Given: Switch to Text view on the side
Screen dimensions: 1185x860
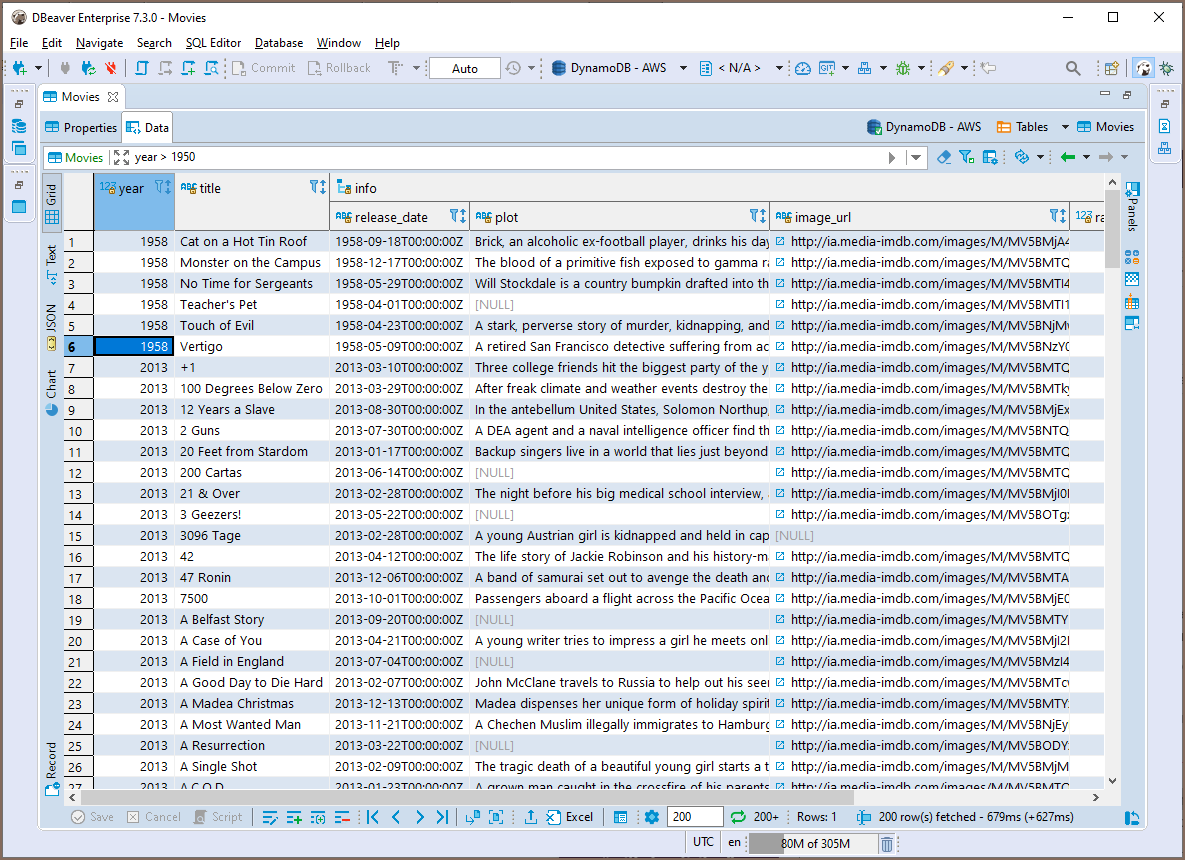Looking at the screenshot, I should [52, 263].
